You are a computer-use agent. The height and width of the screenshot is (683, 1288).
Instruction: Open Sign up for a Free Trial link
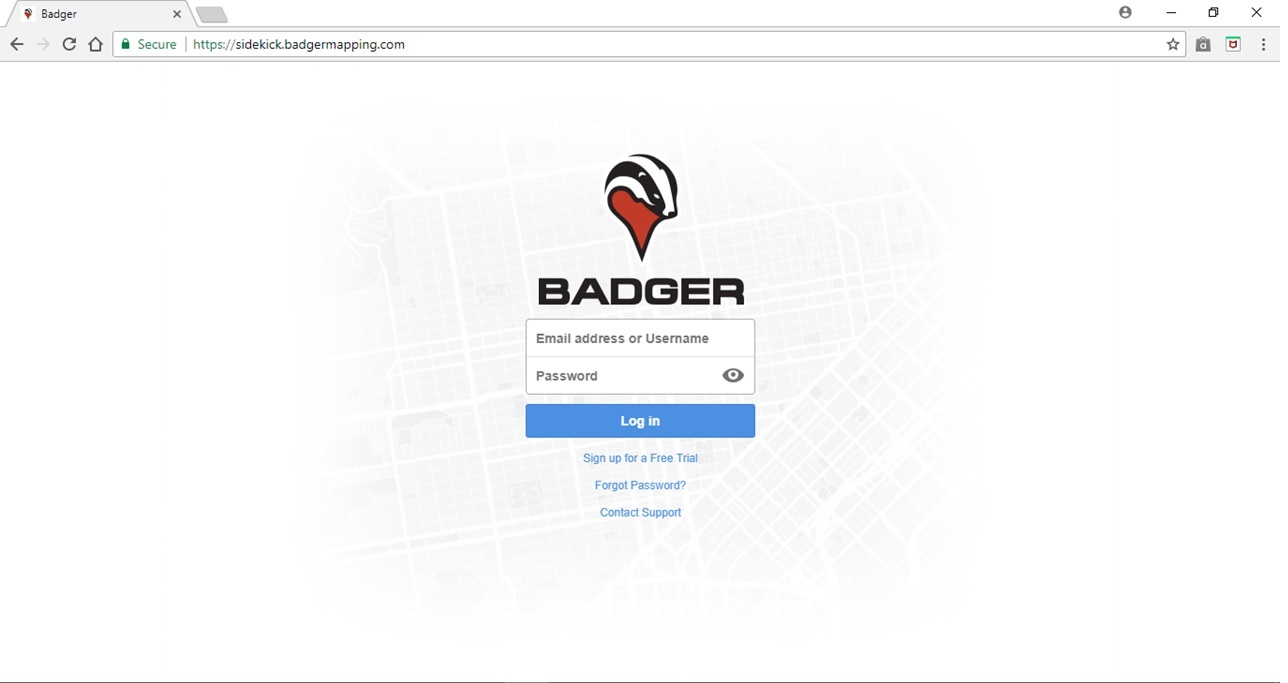640,458
